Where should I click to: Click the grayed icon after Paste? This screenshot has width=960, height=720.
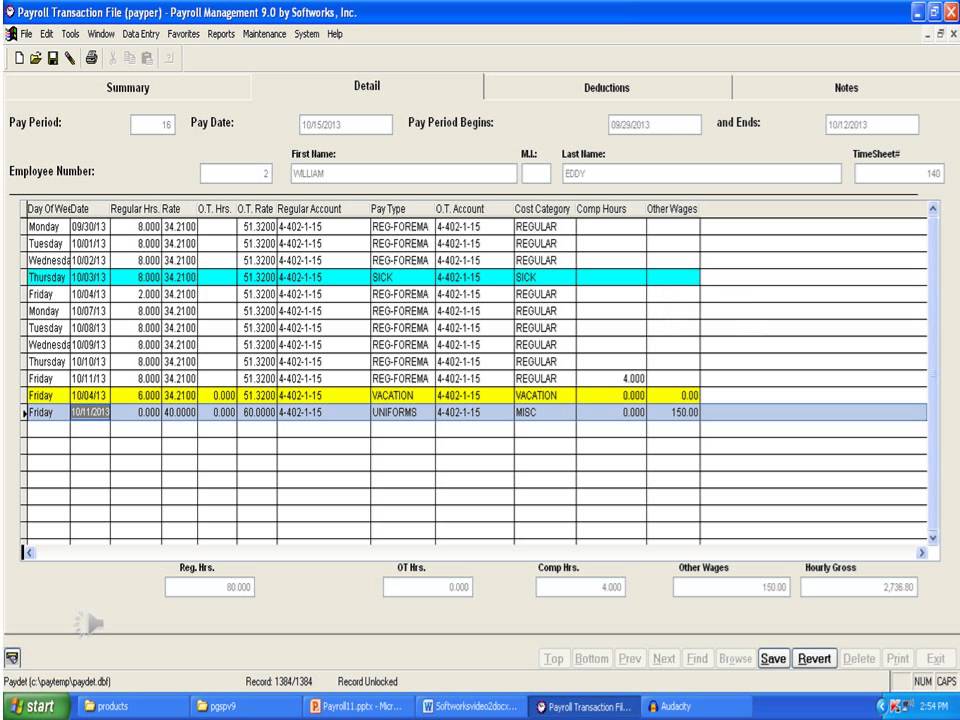tap(169, 58)
